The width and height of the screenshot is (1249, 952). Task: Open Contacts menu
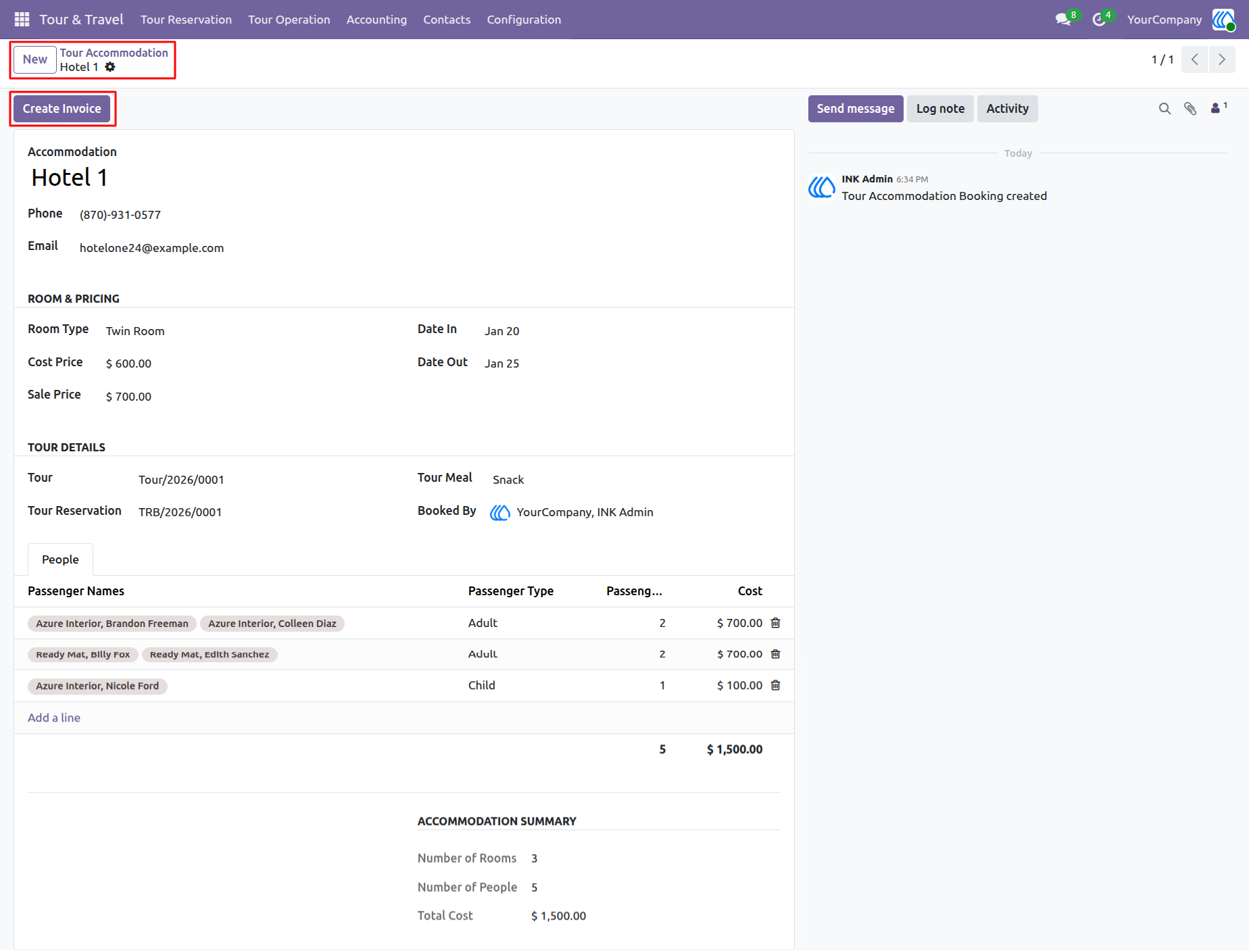[x=447, y=20]
